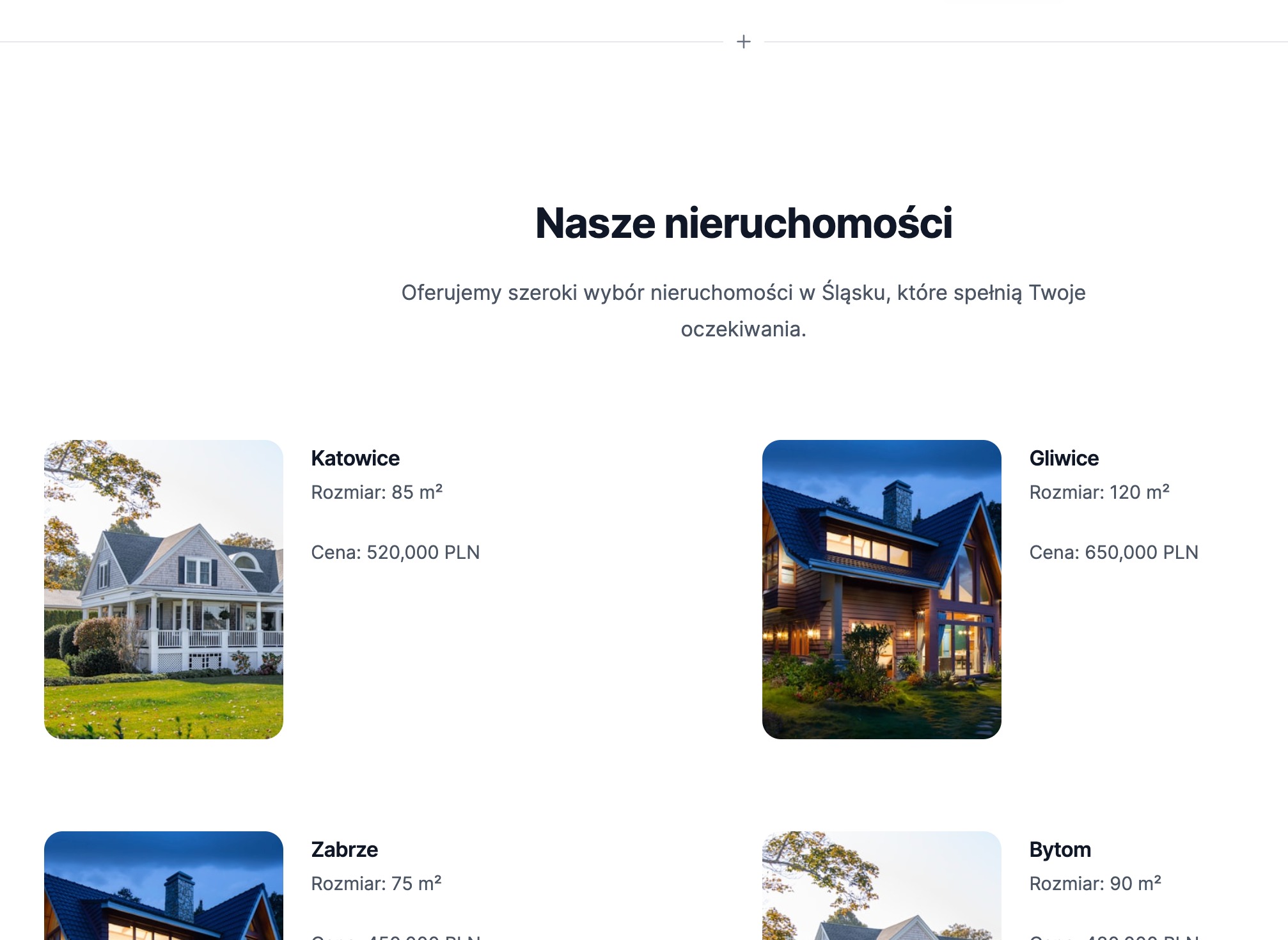The height and width of the screenshot is (940, 1288).
Task: Click the price 520,000 PLN for Katowice
Action: 395,552
